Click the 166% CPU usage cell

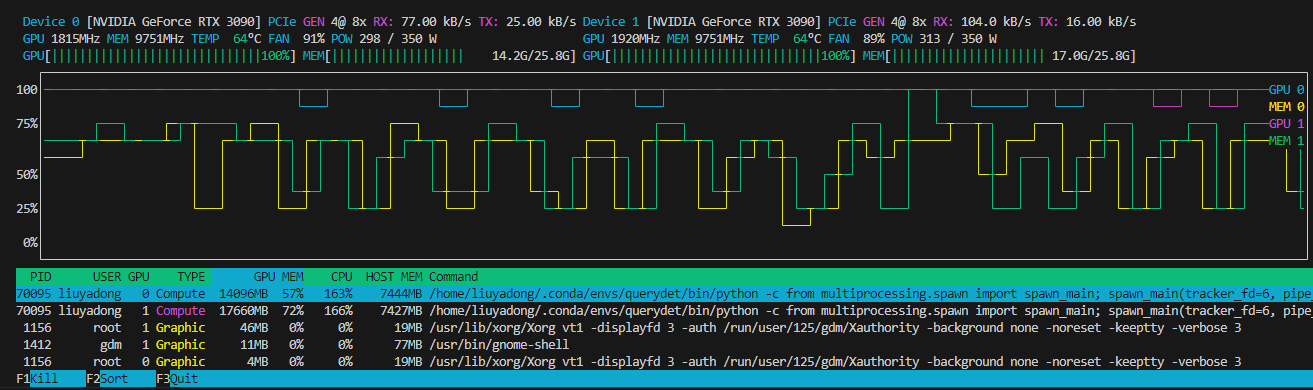tap(339, 311)
